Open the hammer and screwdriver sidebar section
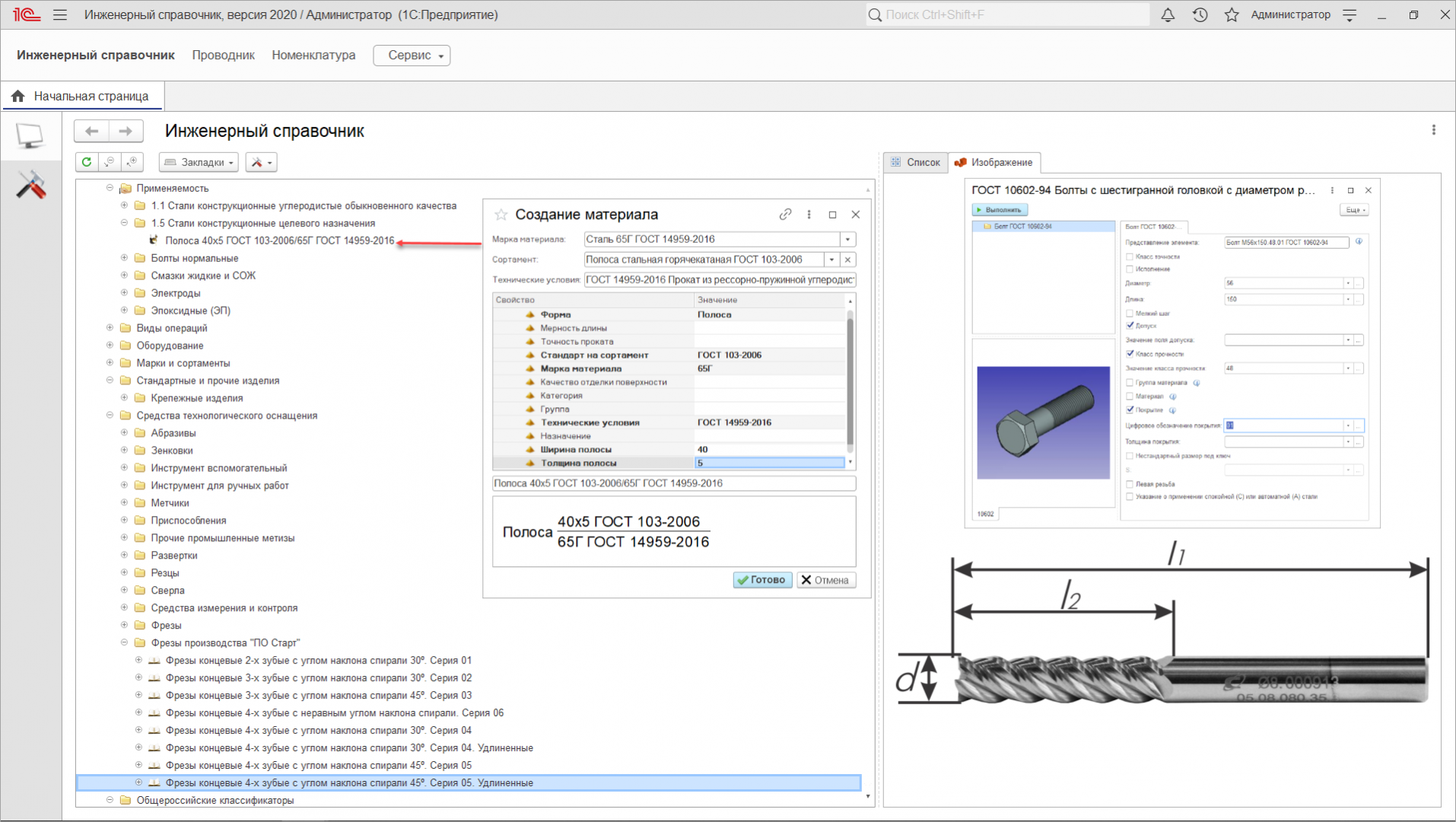Screen dimensions: 1456x822 click(x=31, y=185)
